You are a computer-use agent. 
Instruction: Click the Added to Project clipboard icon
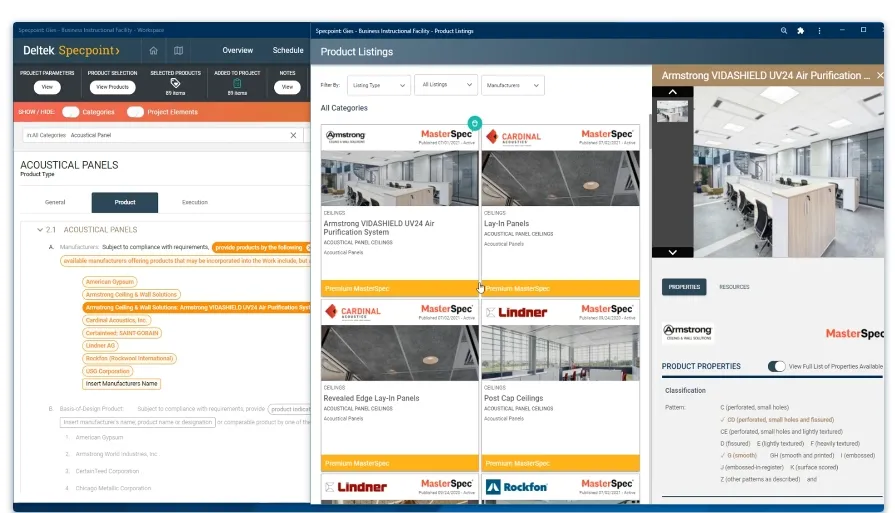coord(237,83)
